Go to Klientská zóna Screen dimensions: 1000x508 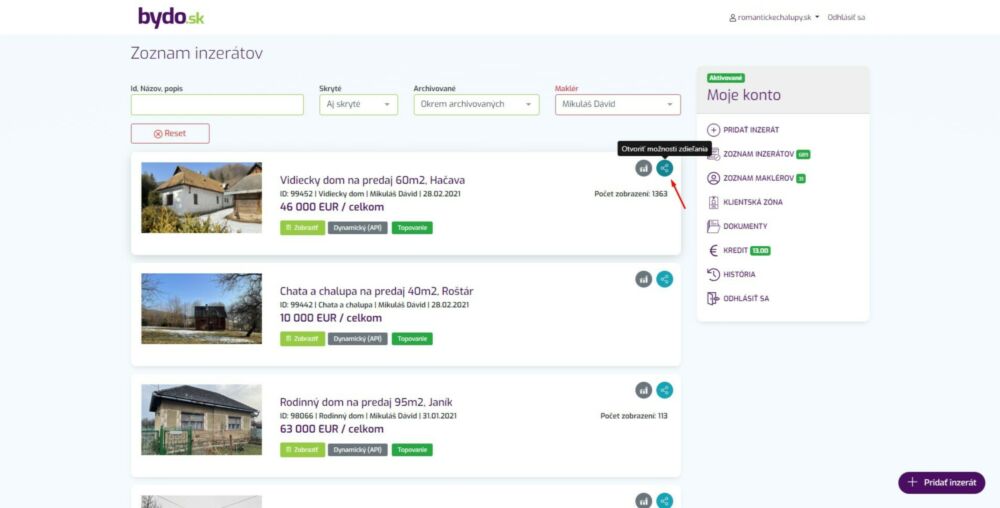[x=753, y=202]
